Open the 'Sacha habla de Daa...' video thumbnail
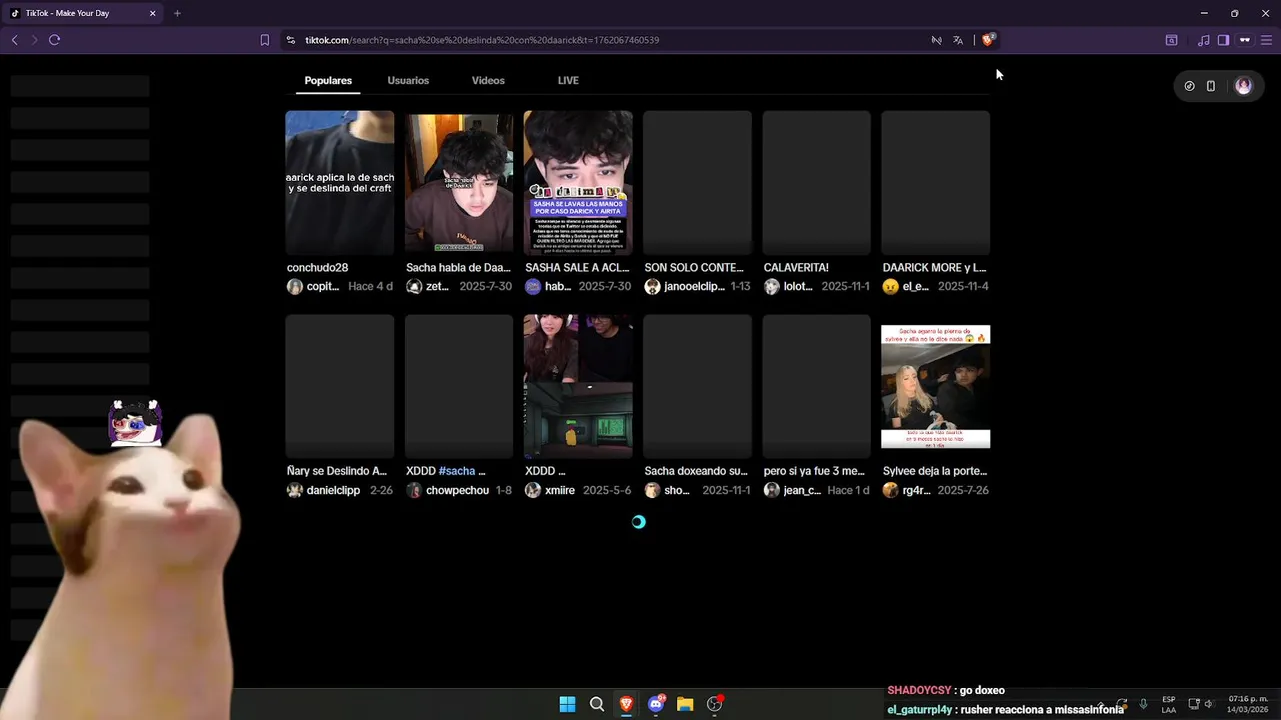Screen dimensions: 1281x720 coord(459,182)
